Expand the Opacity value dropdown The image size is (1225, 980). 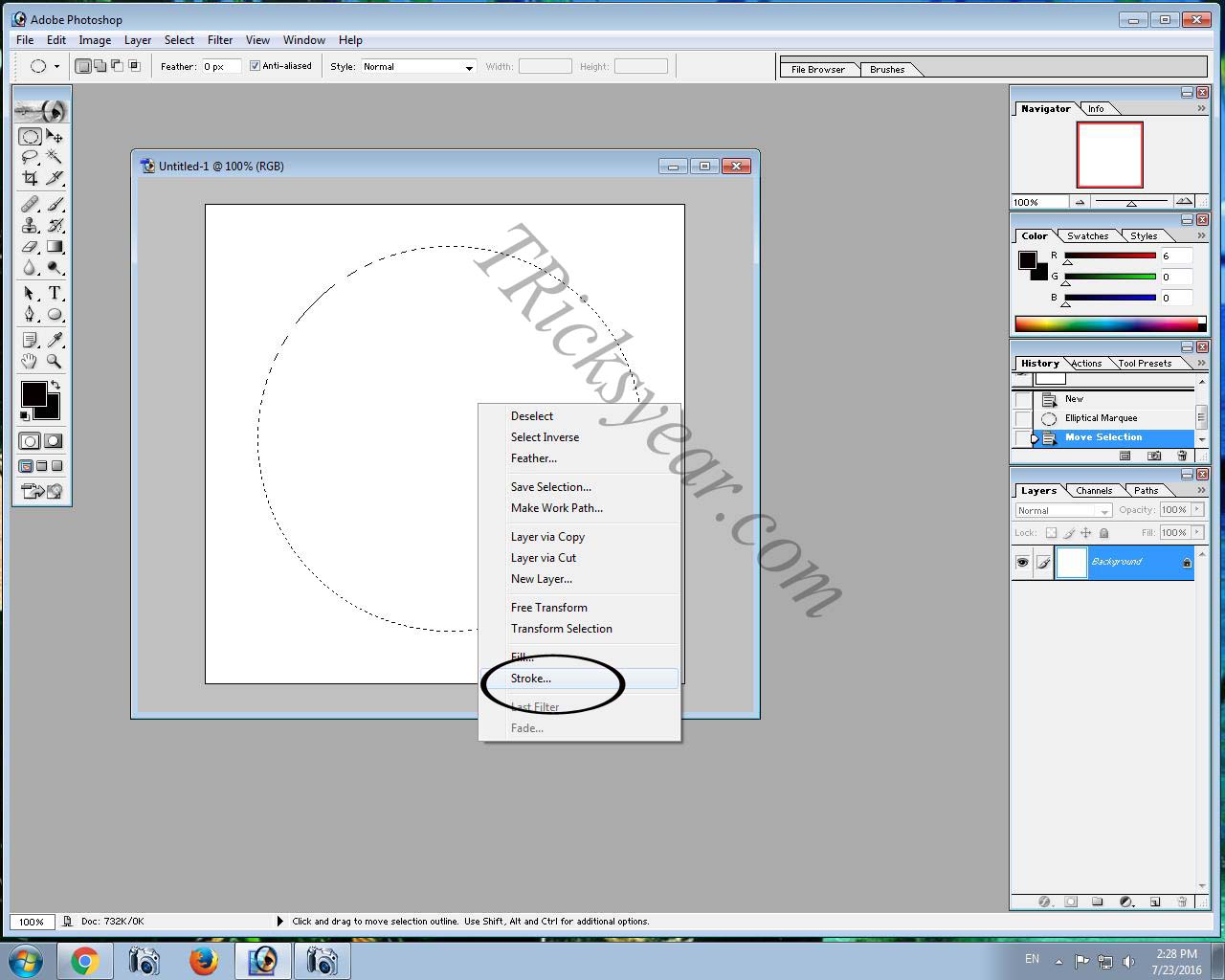click(1194, 510)
